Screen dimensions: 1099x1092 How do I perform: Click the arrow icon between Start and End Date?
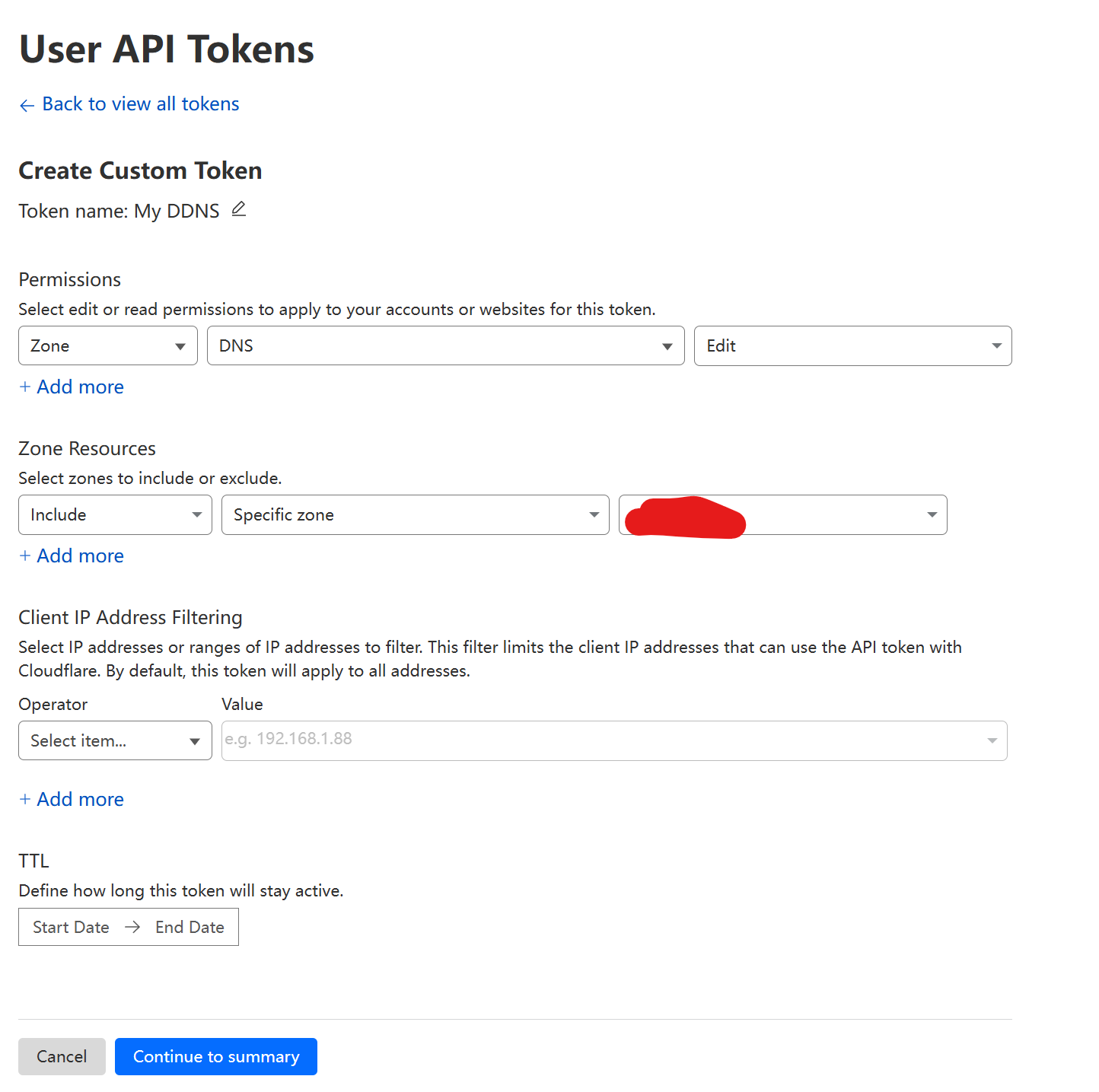click(x=132, y=928)
